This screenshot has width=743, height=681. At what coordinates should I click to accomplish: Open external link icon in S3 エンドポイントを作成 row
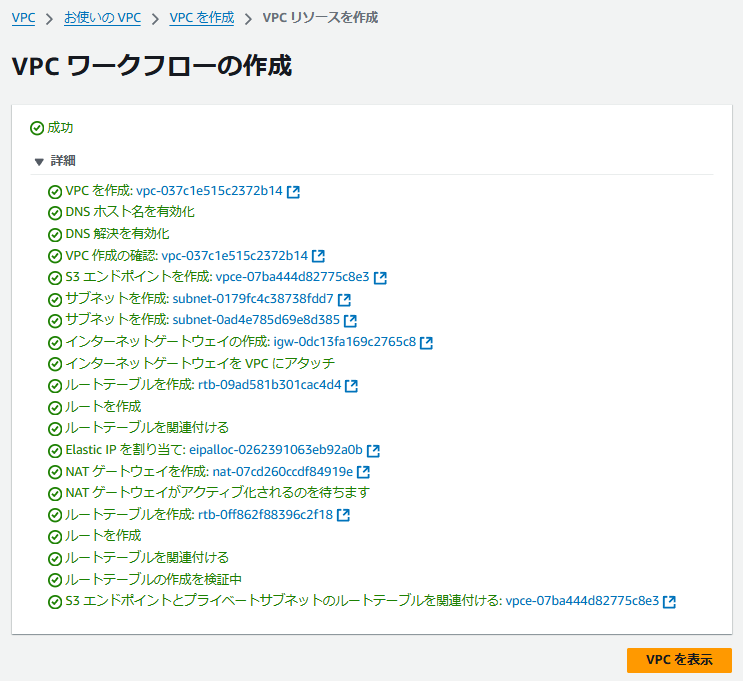tap(380, 278)
